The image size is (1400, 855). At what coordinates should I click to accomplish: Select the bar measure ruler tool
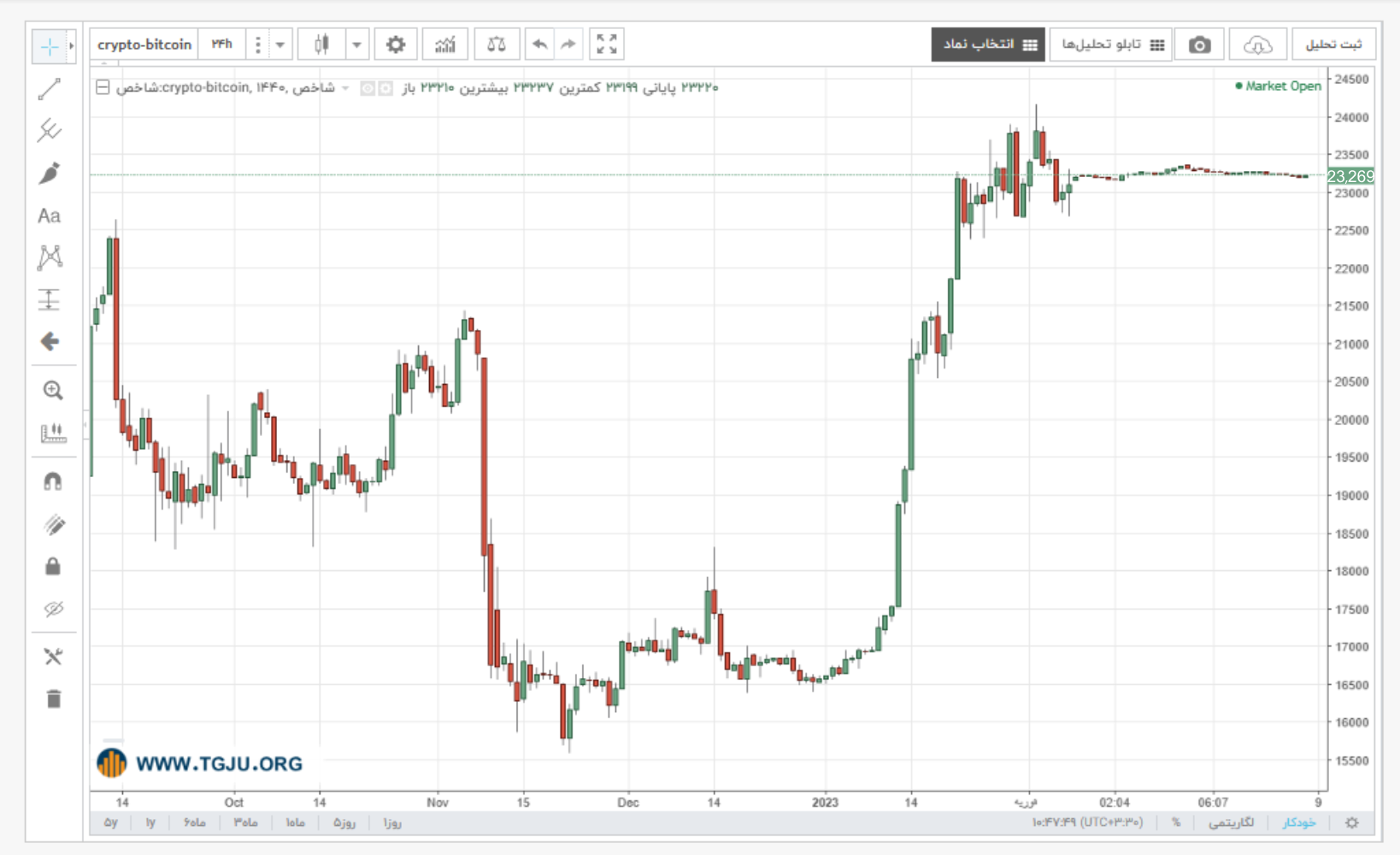(x=53, y=433)
